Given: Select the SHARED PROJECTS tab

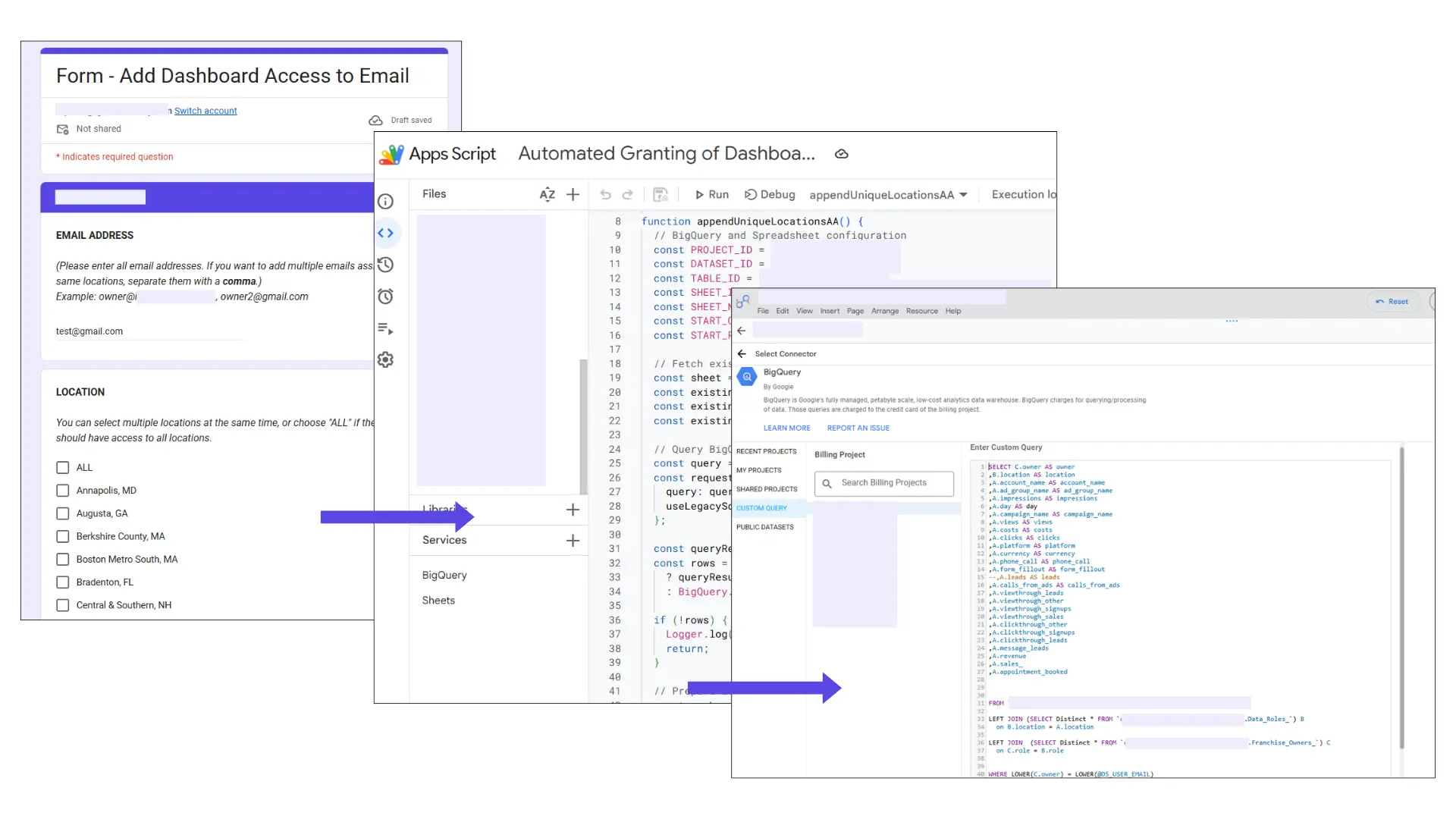Looking at the screenshot, I should pos(767,489).
